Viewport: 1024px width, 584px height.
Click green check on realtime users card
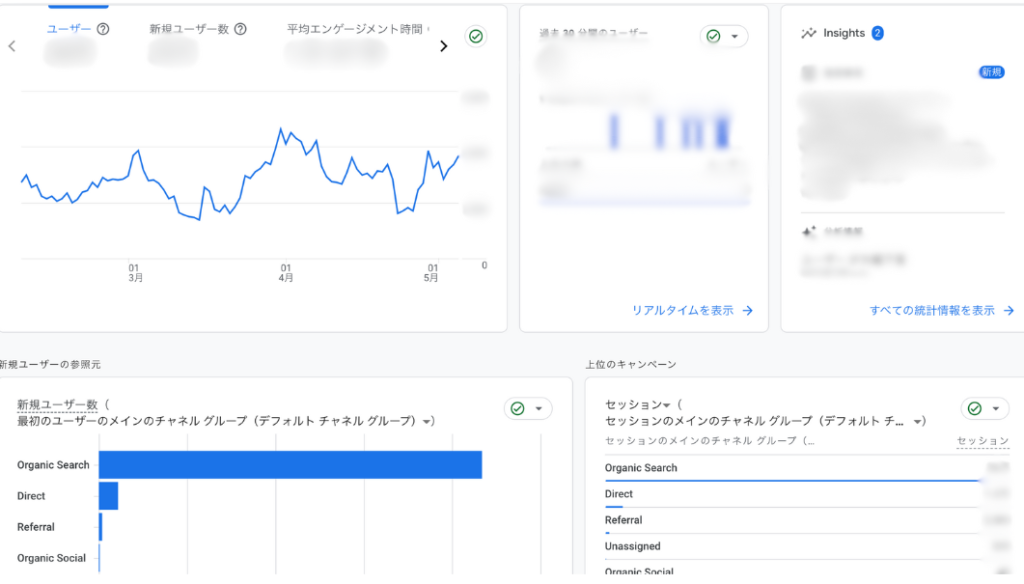pyautogui.click(x=713, y=37)
